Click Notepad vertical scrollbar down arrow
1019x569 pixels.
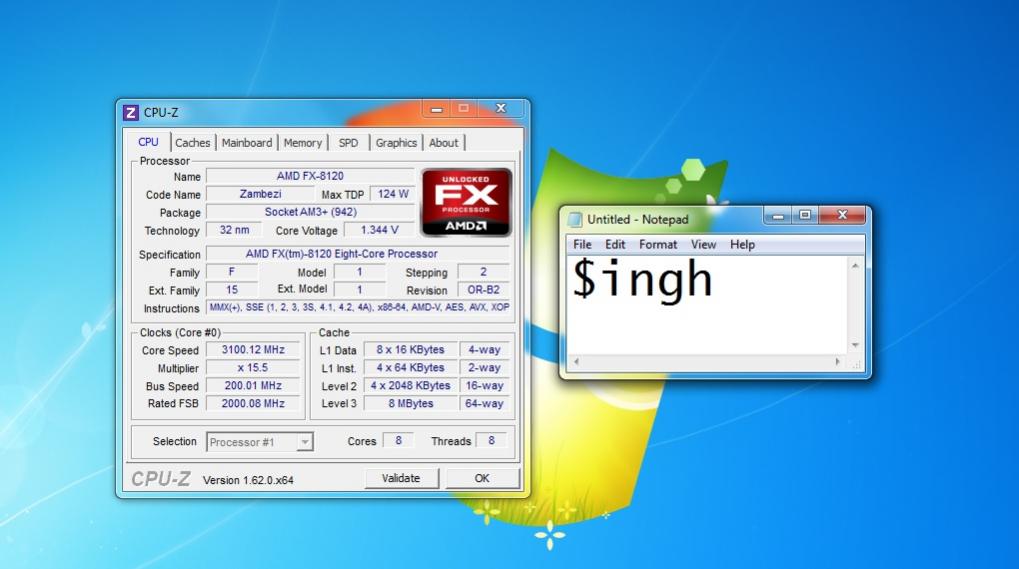click(x=855, y=345)
